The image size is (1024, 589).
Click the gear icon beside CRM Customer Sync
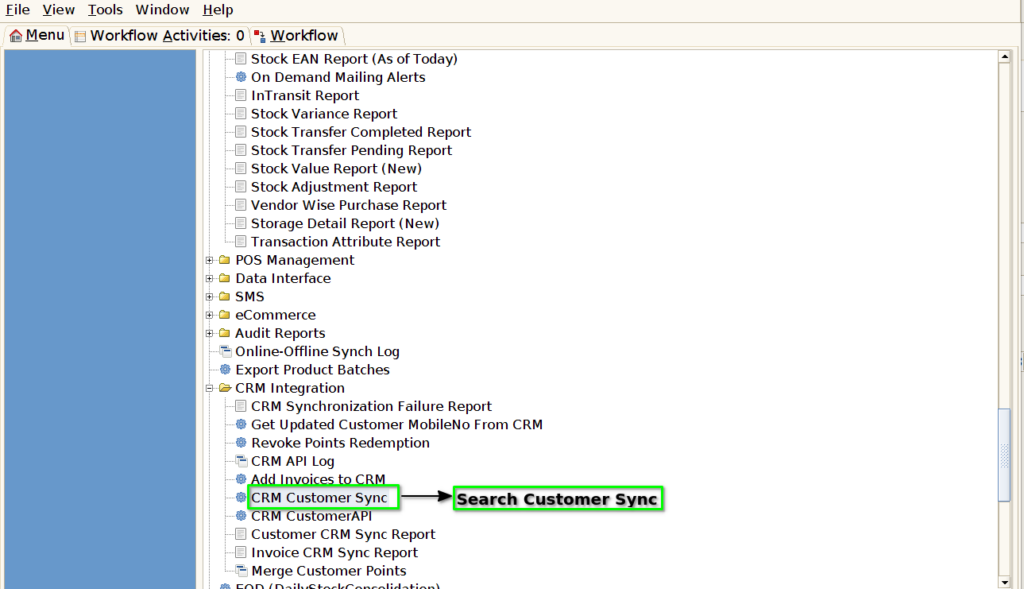click(240, 498)
